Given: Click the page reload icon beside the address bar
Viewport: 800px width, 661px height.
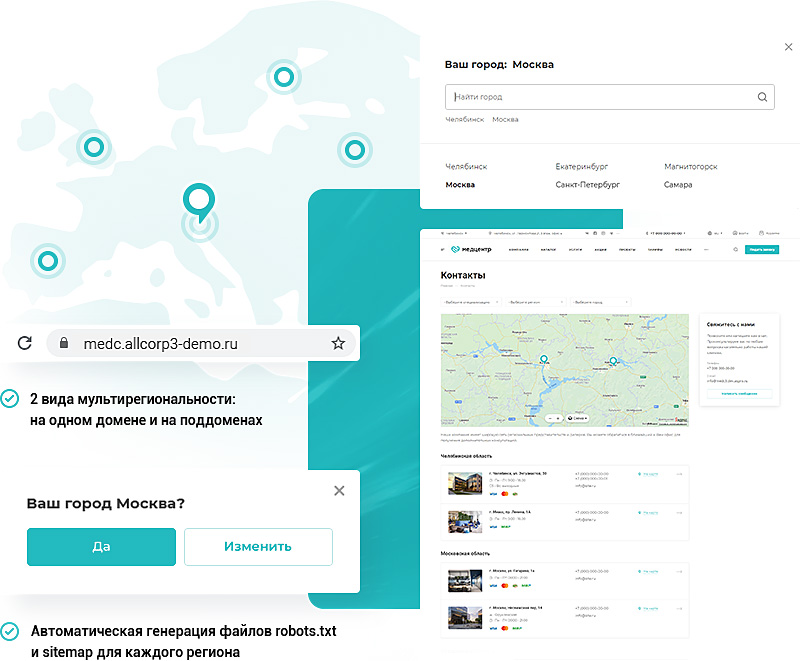Looking at the screenshot, I should pos(24,343).
